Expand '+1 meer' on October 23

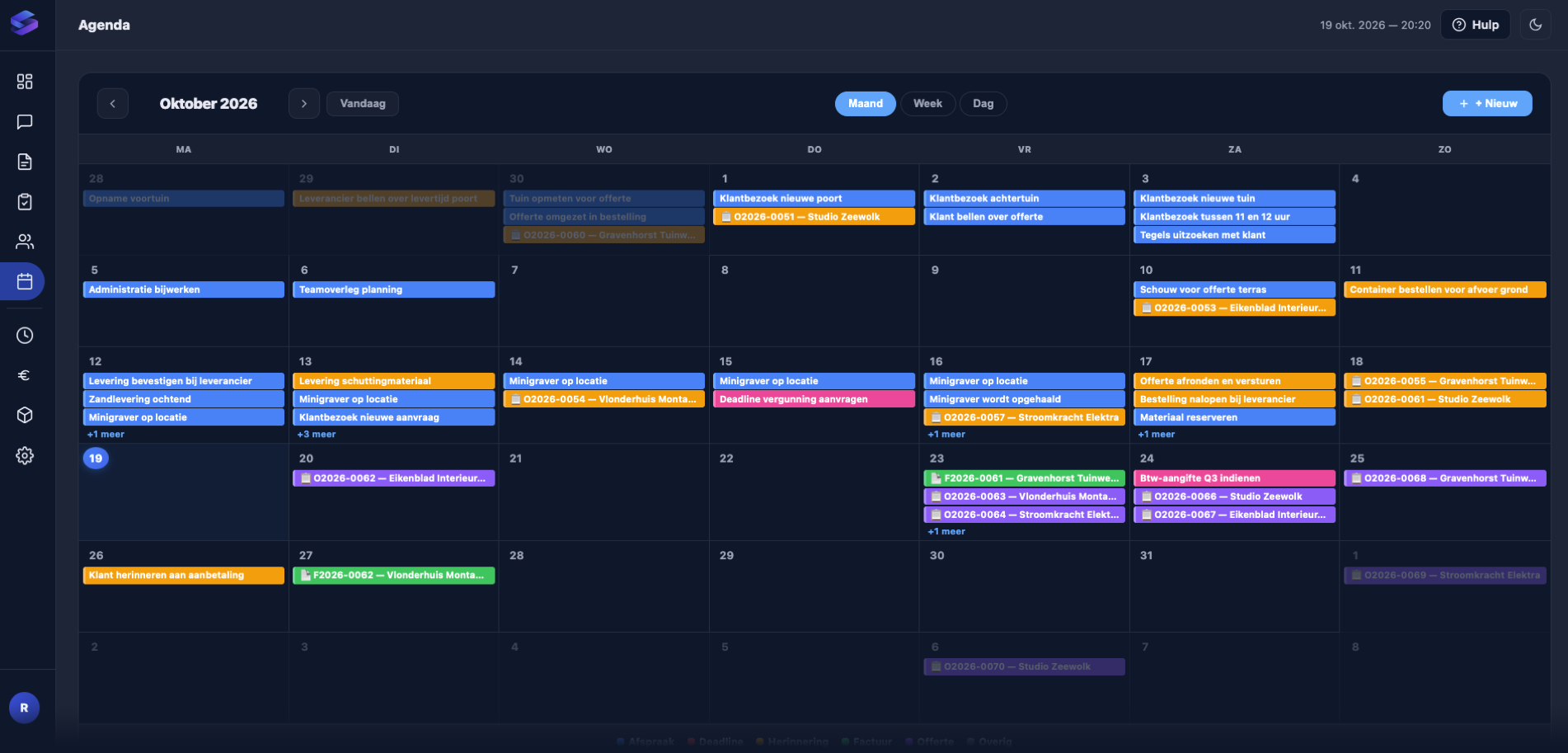coord(946,532)
